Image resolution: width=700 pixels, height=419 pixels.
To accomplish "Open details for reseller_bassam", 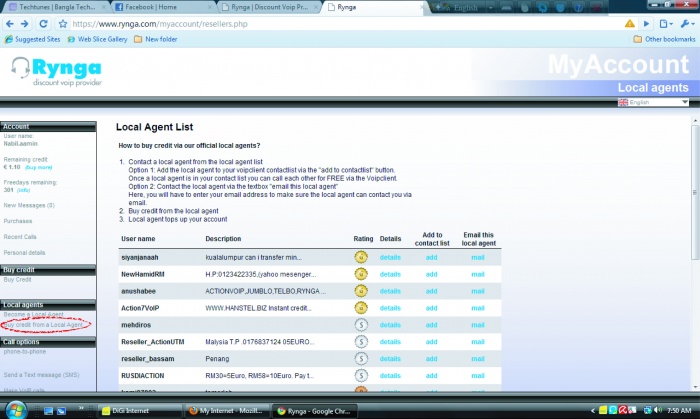I will tap(390, 359).
